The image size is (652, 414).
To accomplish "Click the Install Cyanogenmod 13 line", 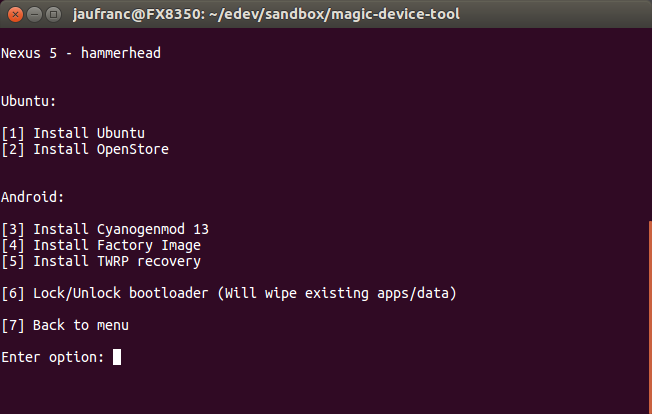I will click(x=105, y=229).
